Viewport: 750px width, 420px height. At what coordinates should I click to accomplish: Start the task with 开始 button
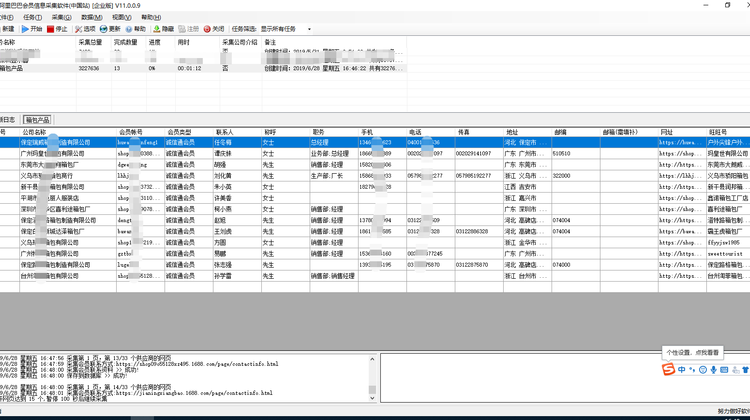(32, 29)
